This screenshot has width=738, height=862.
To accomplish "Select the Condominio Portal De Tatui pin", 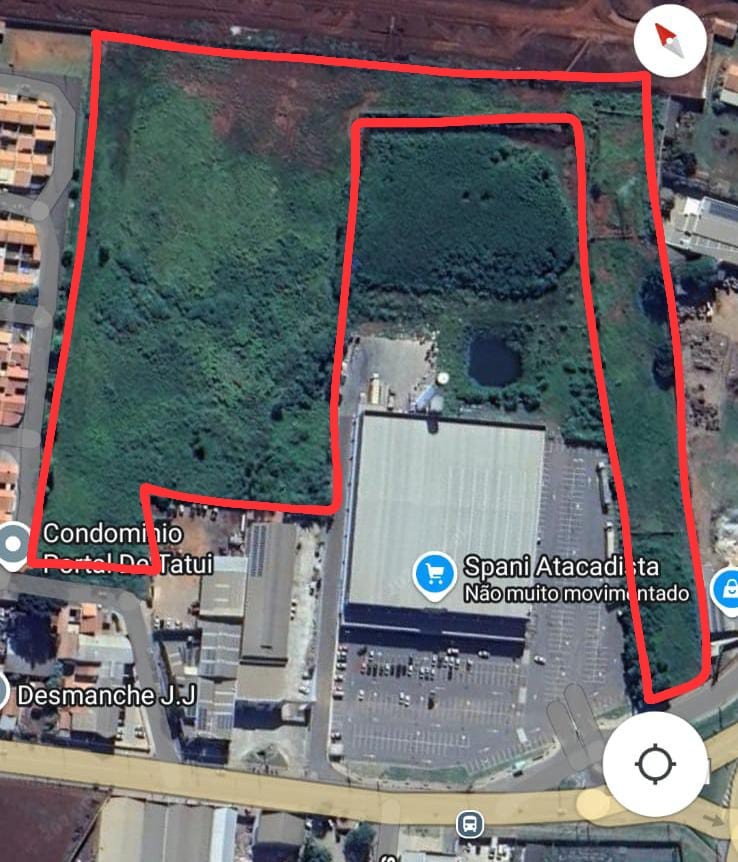I will pos(13,546).
